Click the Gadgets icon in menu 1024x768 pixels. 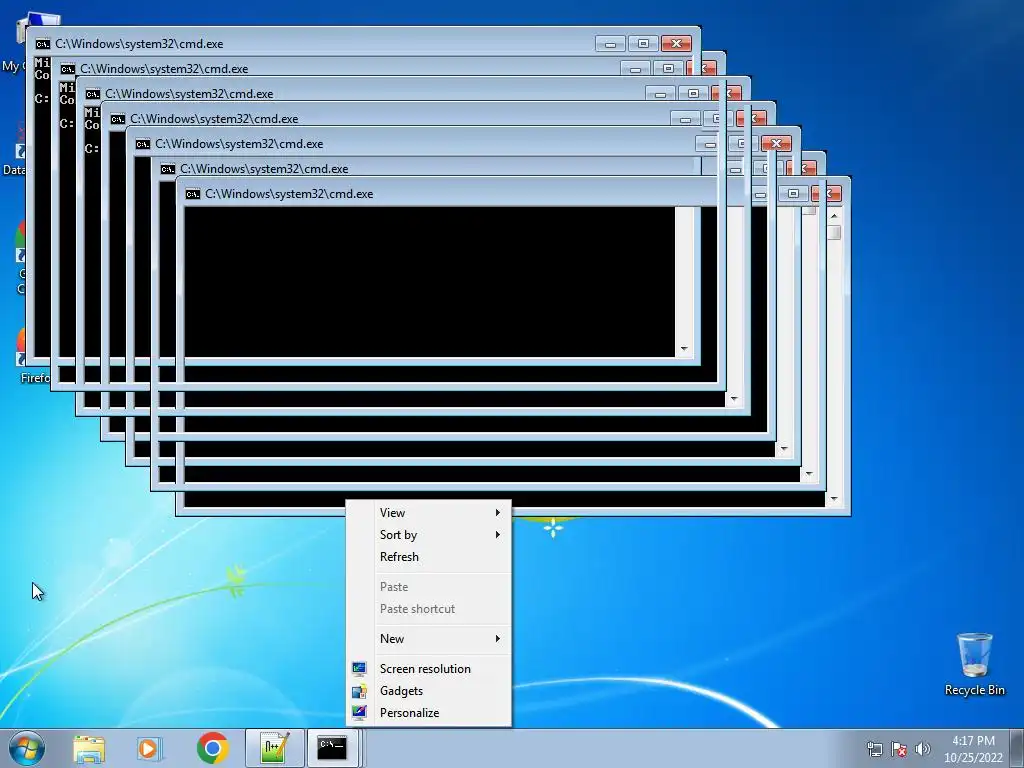tap(359, 691)
